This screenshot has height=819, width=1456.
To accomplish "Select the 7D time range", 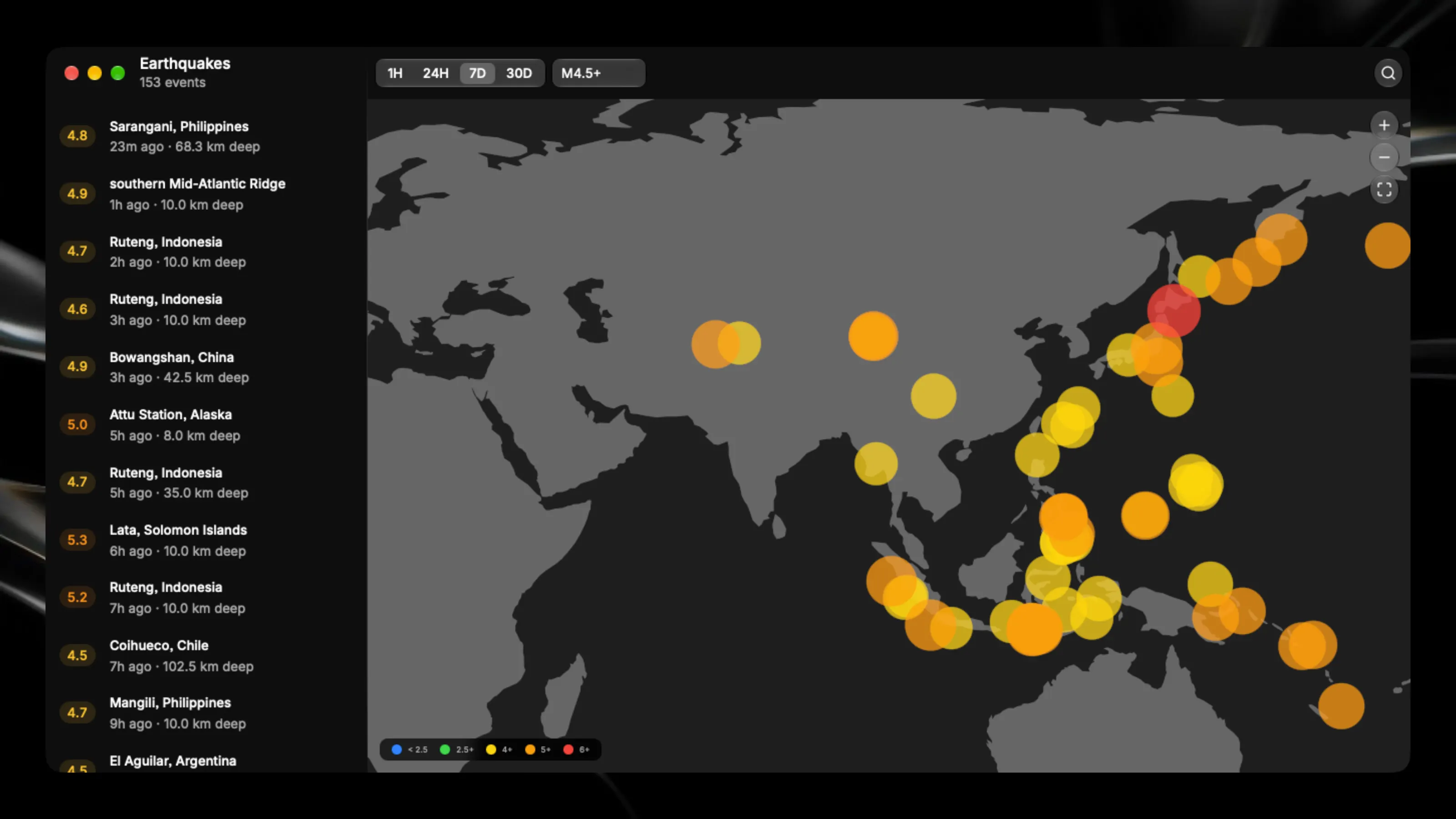I will click(477, 73).
